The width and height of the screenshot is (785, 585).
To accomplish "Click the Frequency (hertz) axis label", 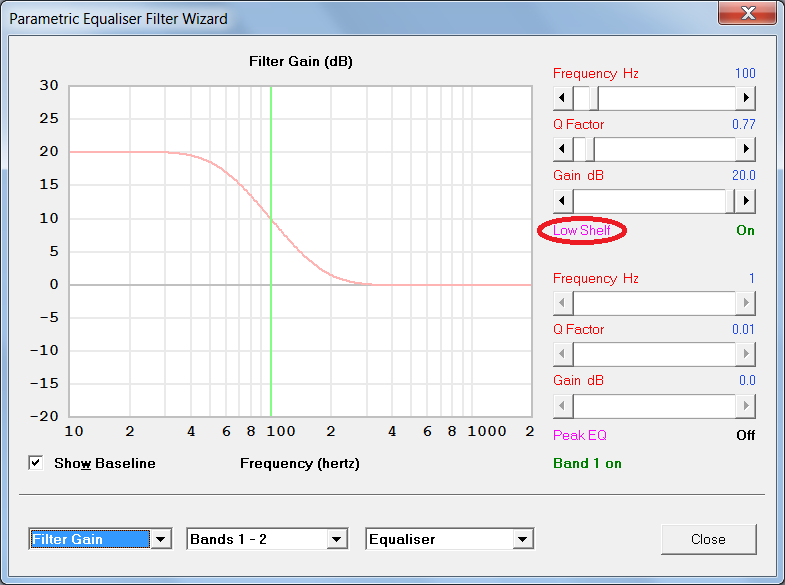I will coord(300,463).
